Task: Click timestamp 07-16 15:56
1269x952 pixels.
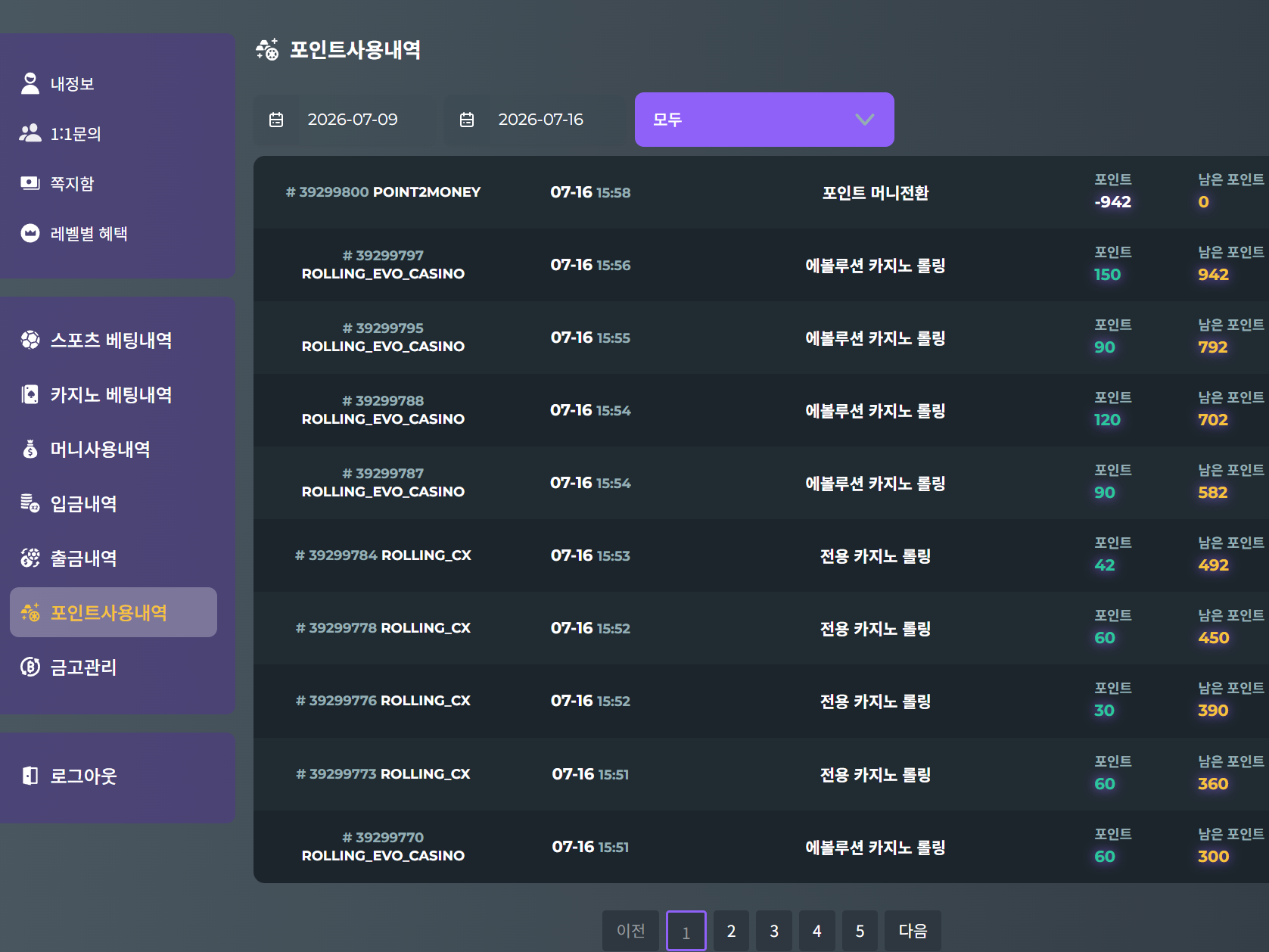Action: (590, 265)
